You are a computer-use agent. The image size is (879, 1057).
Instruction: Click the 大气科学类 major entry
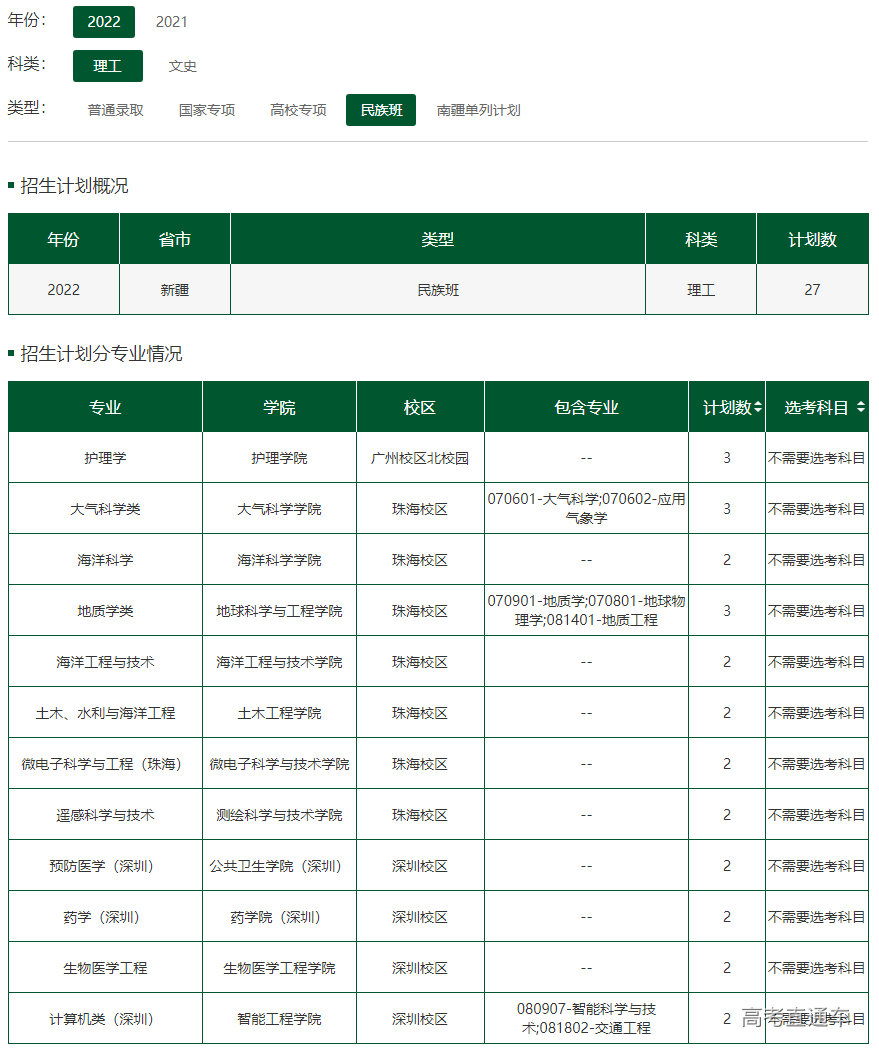point(105,508)
